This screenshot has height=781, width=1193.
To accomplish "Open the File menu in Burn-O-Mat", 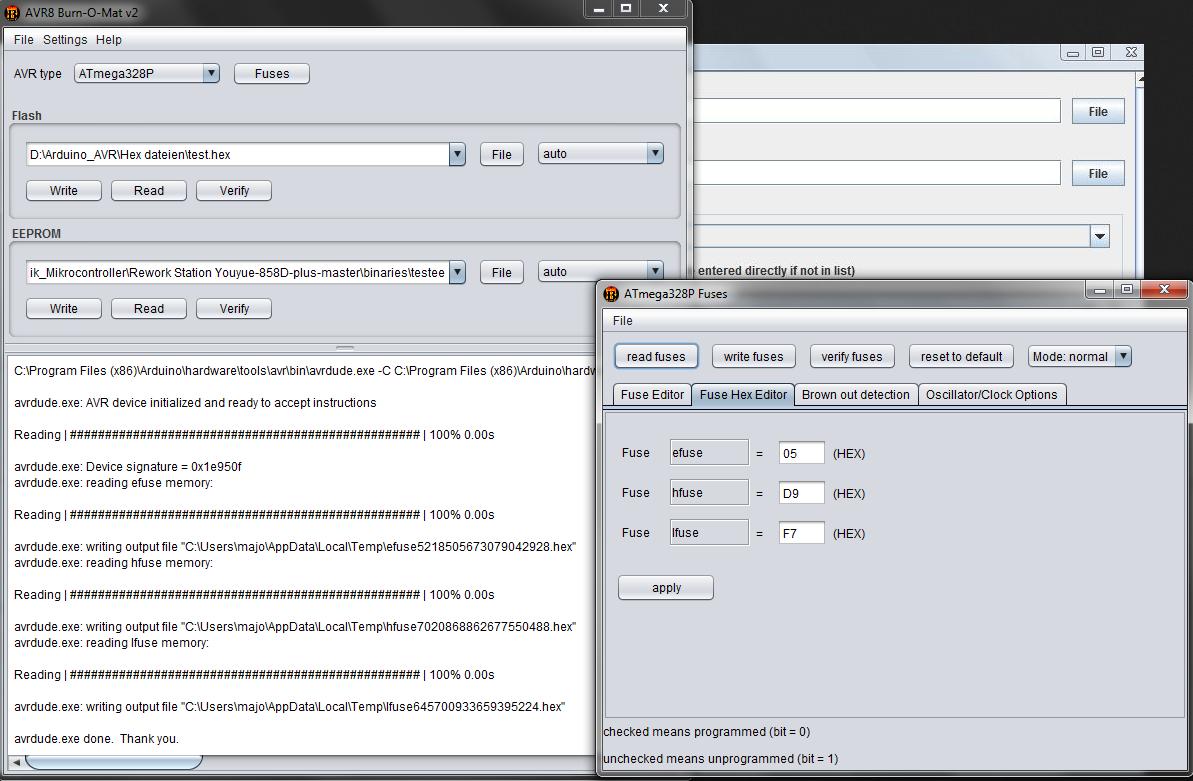I will pos(24,40).
